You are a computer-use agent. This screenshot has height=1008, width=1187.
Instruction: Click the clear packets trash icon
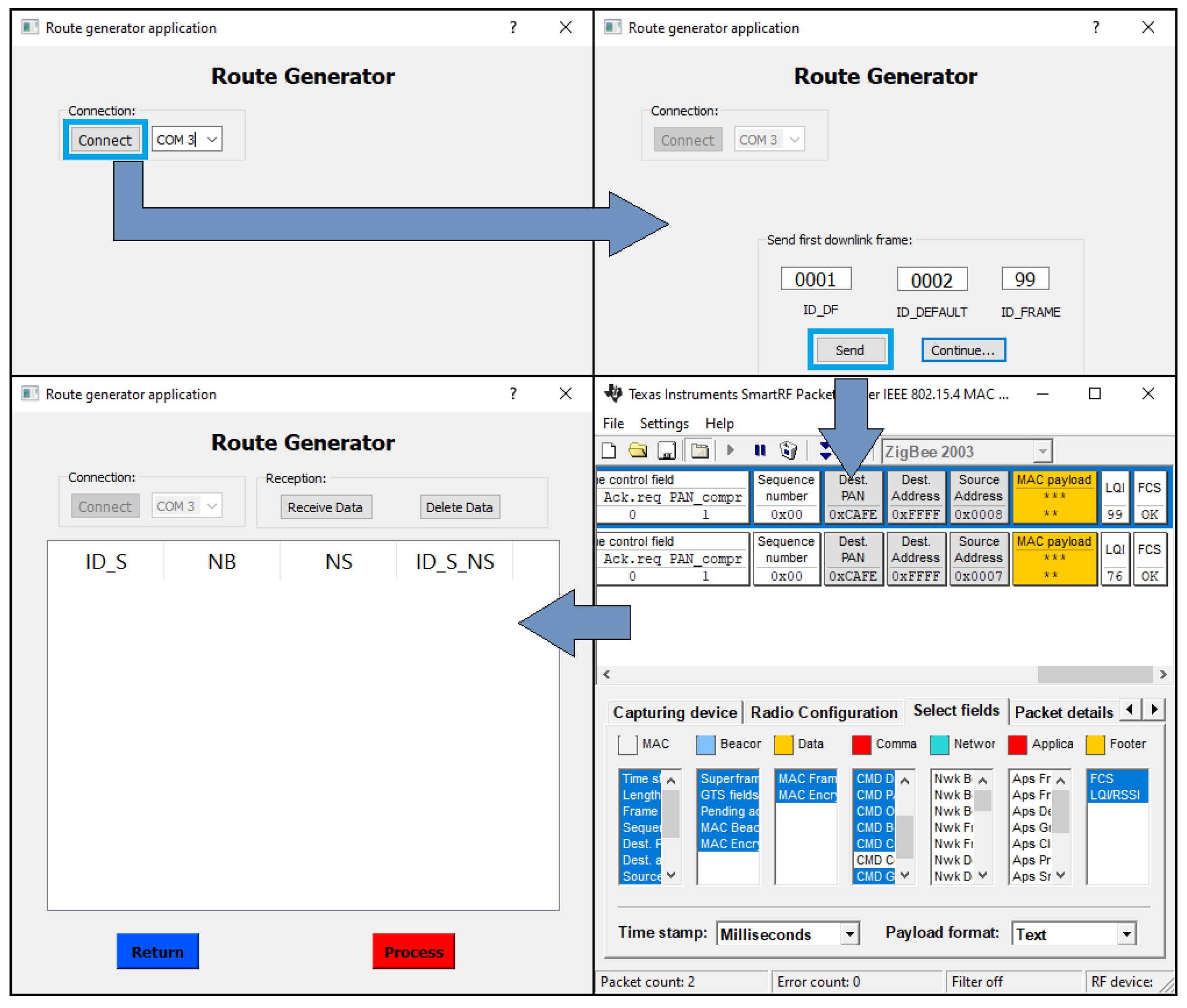click(x=788, y=451)
